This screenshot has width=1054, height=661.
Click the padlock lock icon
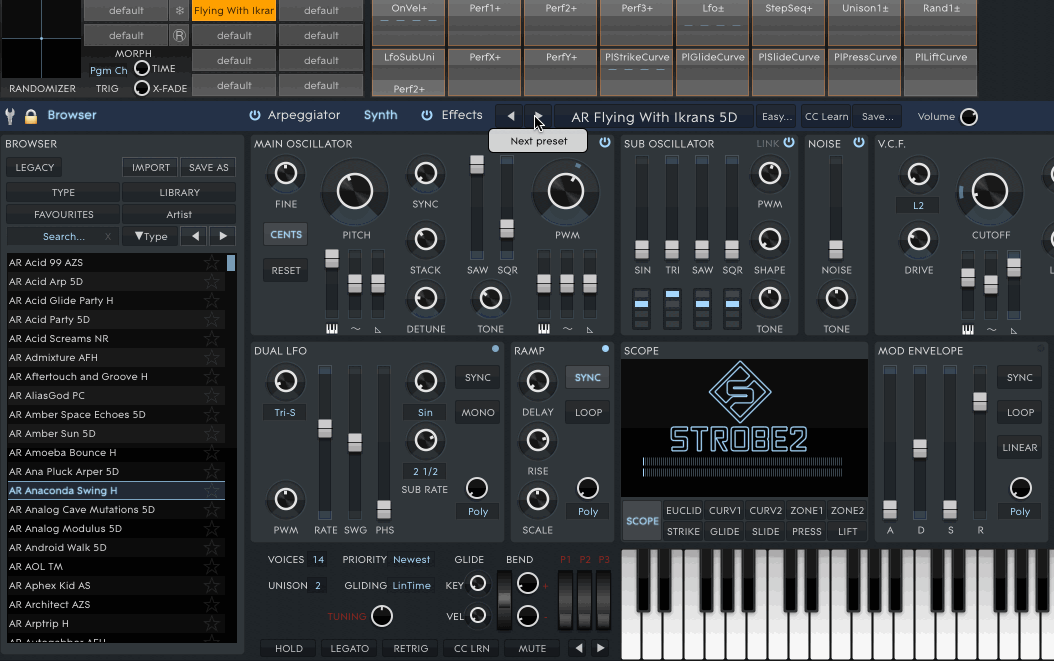[x=31, y=116]
